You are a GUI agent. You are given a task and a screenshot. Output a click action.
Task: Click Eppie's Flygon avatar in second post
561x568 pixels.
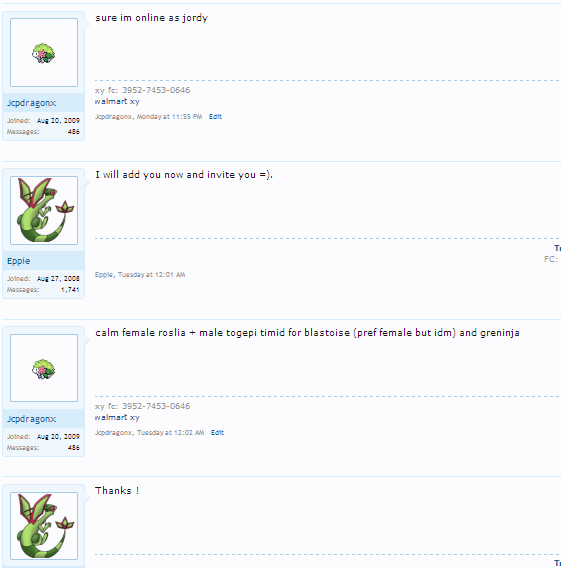click(x=44, y=210)
